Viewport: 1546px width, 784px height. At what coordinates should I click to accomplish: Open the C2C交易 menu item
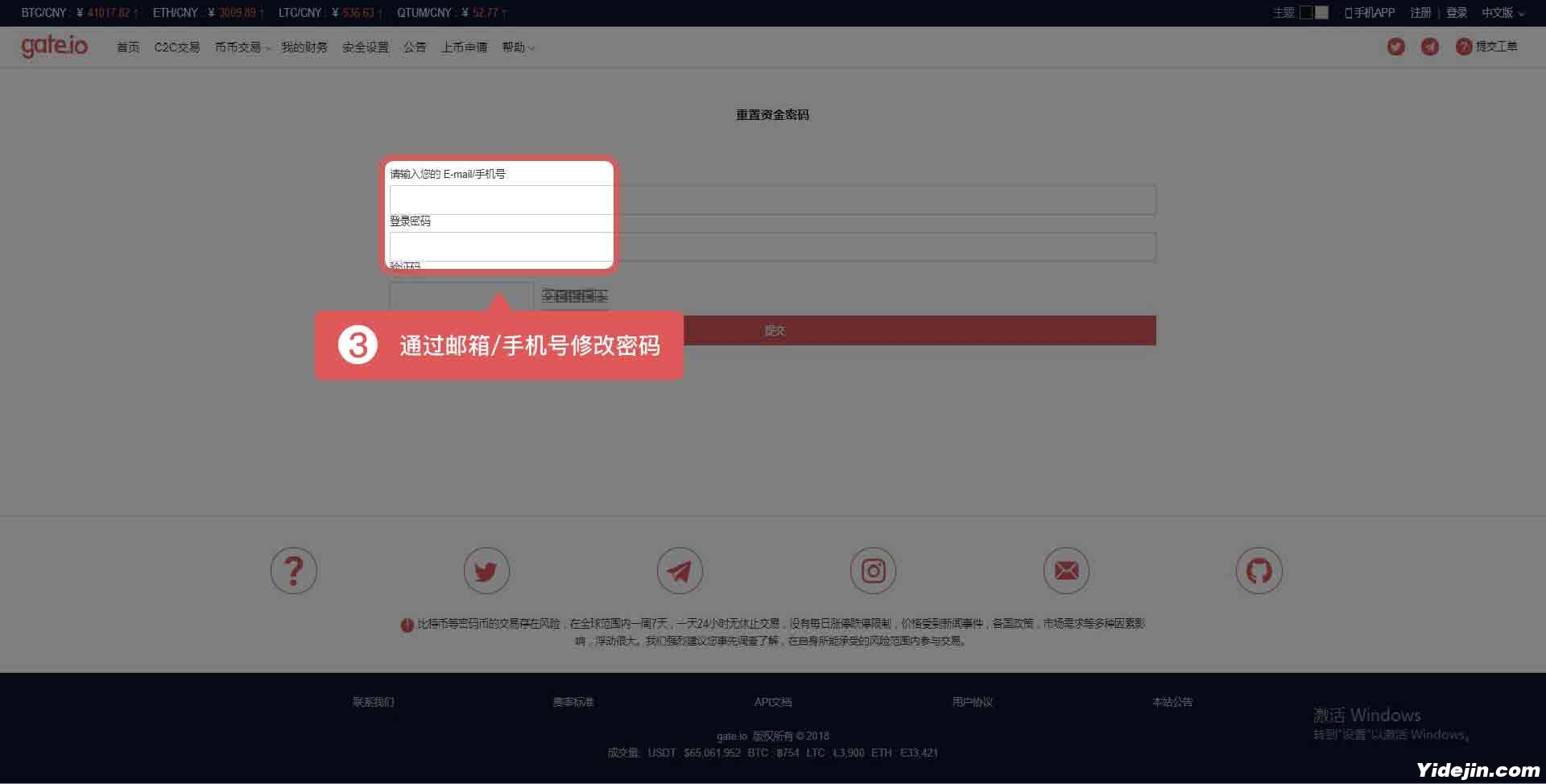[x=177, y=47]
